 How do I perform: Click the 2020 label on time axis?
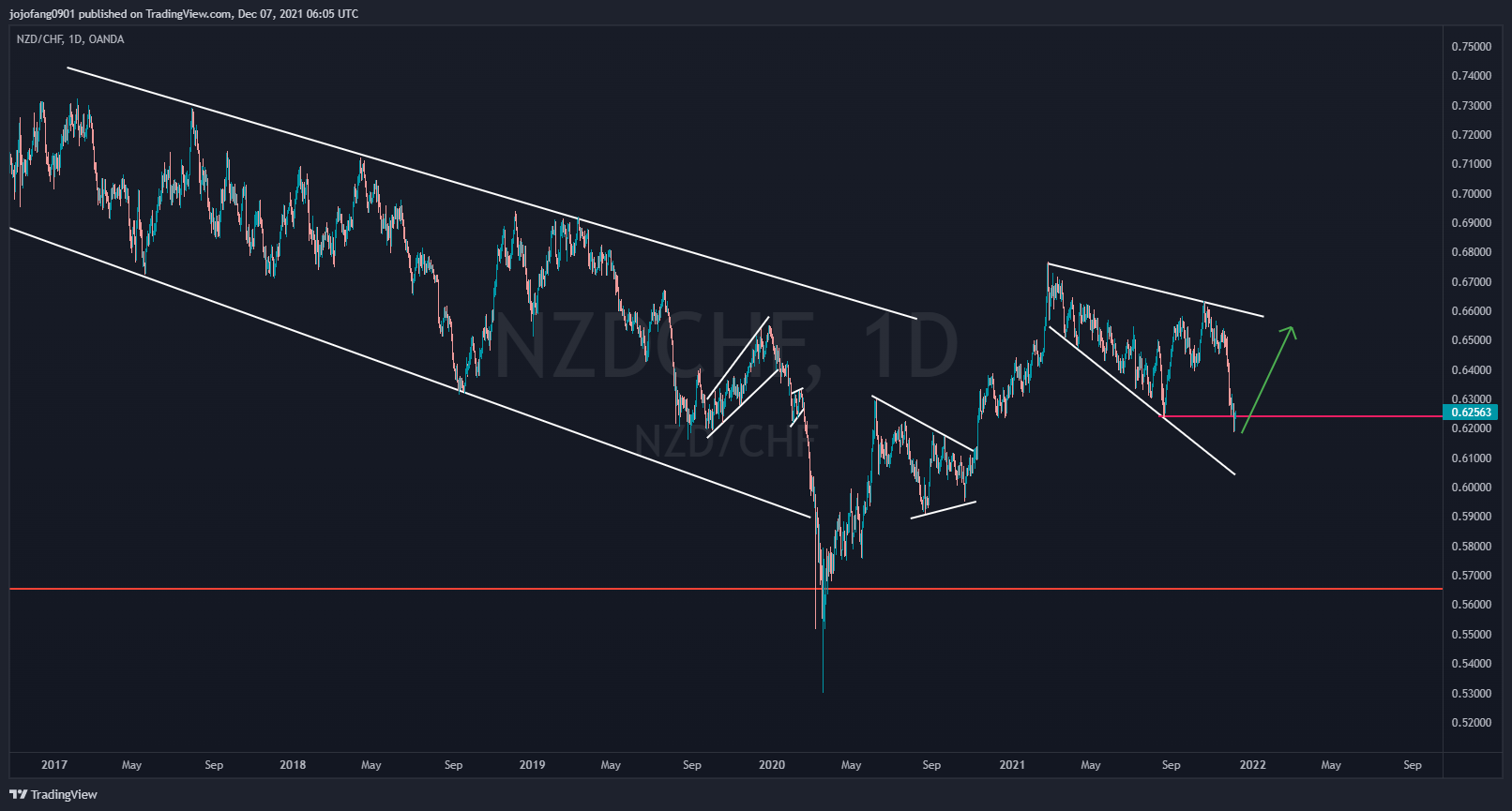click(x=772, y=765)
